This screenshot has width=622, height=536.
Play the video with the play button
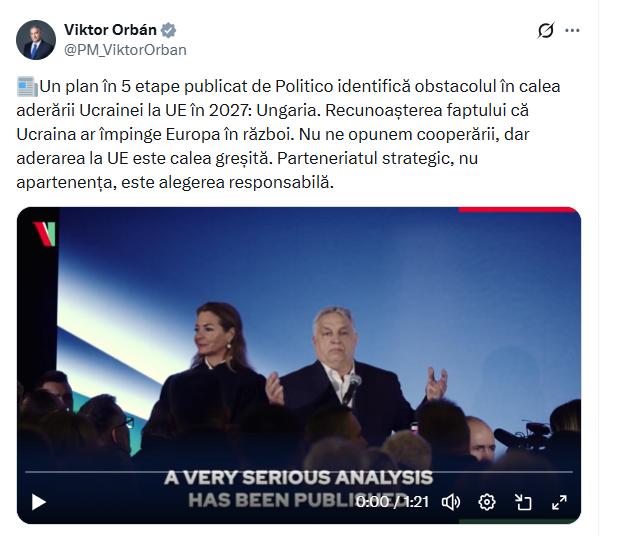click(x=38, y=502)
